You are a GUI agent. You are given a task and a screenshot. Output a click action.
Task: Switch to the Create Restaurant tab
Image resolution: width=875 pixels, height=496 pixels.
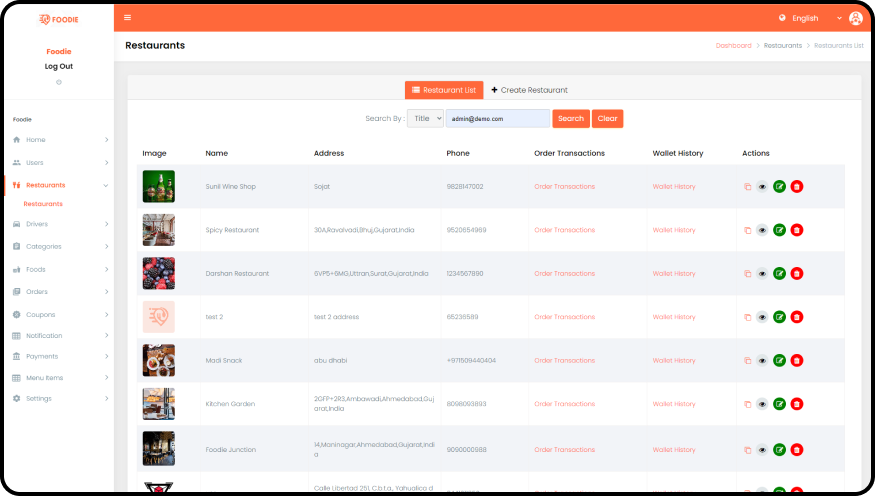coord(529,90)
